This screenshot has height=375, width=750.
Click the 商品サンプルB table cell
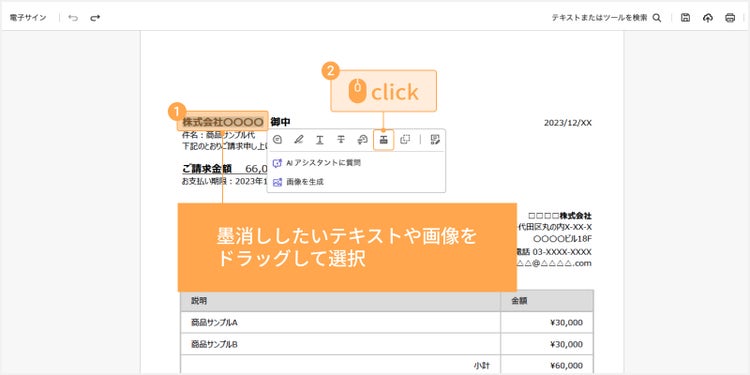click(x=214, y=344)
